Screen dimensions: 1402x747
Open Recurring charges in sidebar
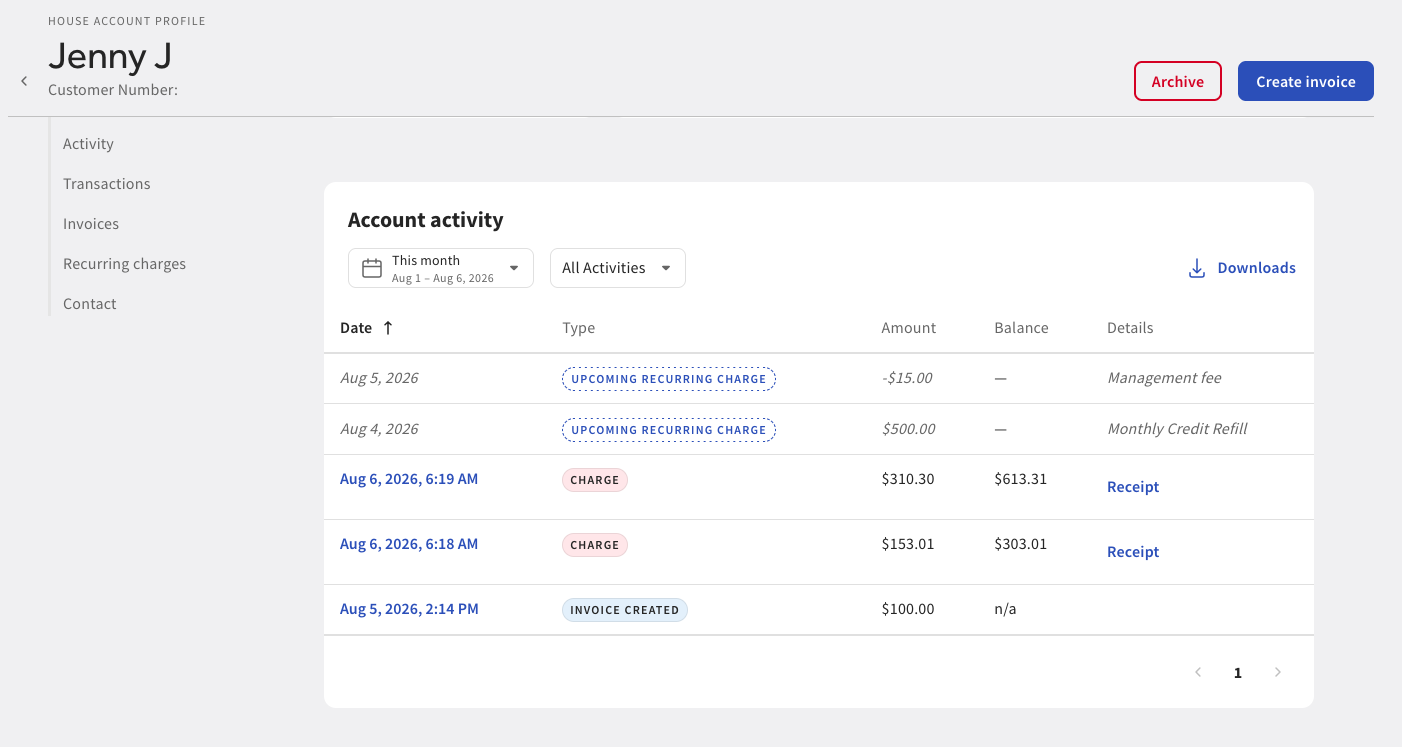click(x=124, y=264)
